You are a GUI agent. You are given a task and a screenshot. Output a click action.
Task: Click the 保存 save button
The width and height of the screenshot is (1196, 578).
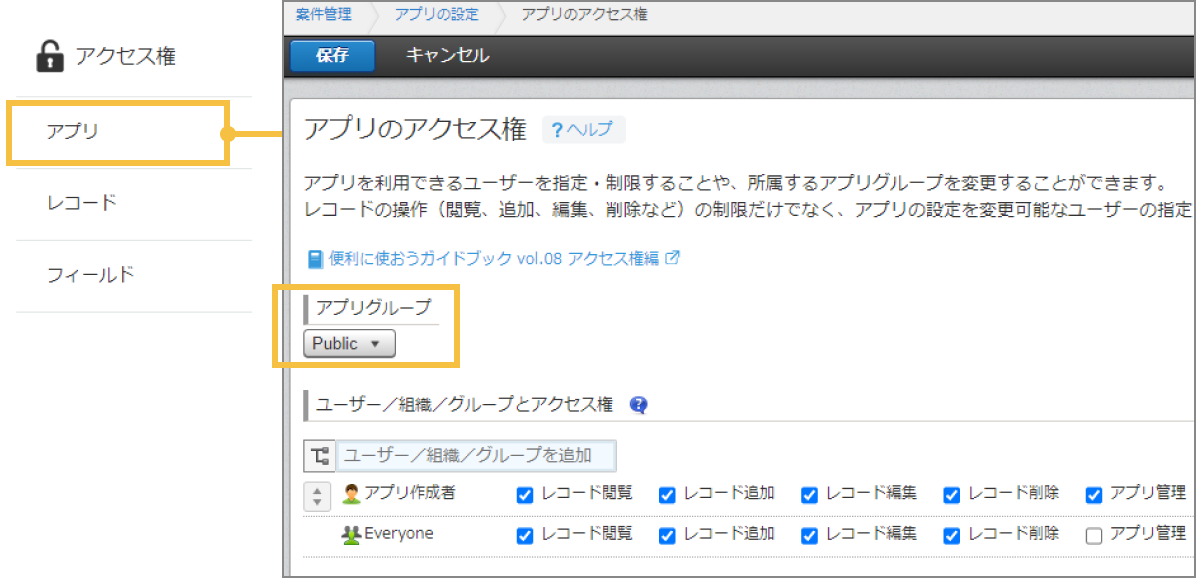click(x=331, y=56)
